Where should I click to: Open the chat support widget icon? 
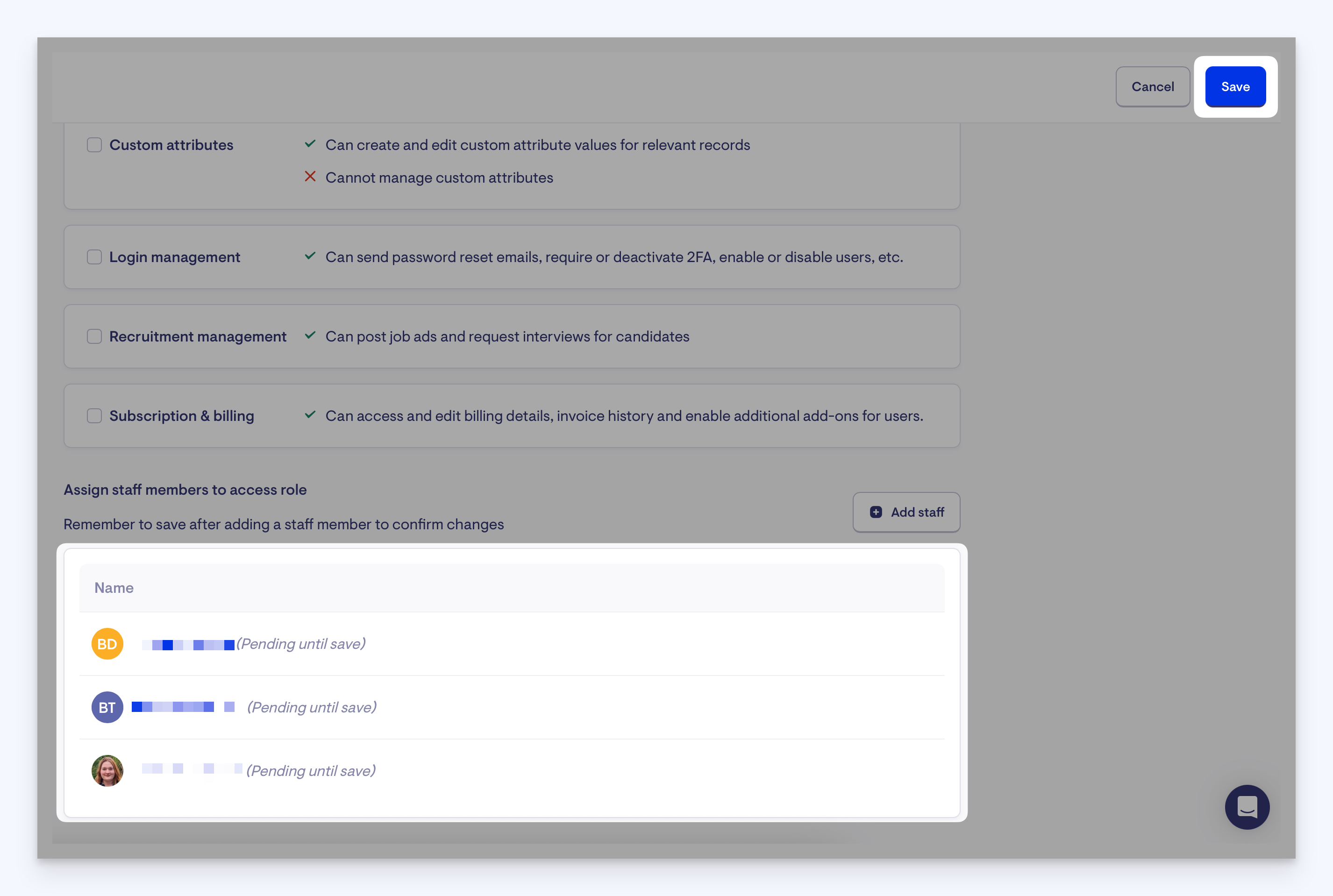coord(1247,807)
